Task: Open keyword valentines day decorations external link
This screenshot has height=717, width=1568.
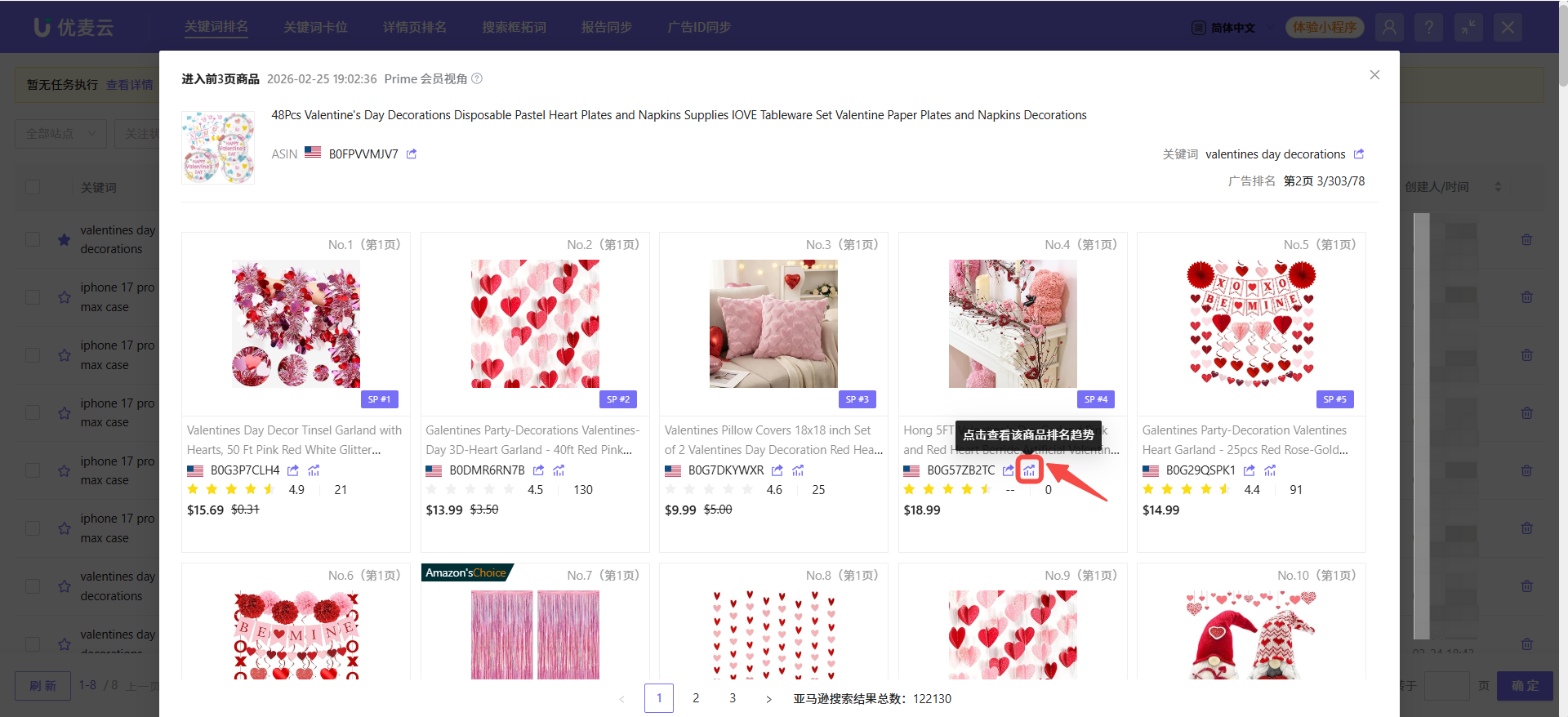Action: [1359, 154]
